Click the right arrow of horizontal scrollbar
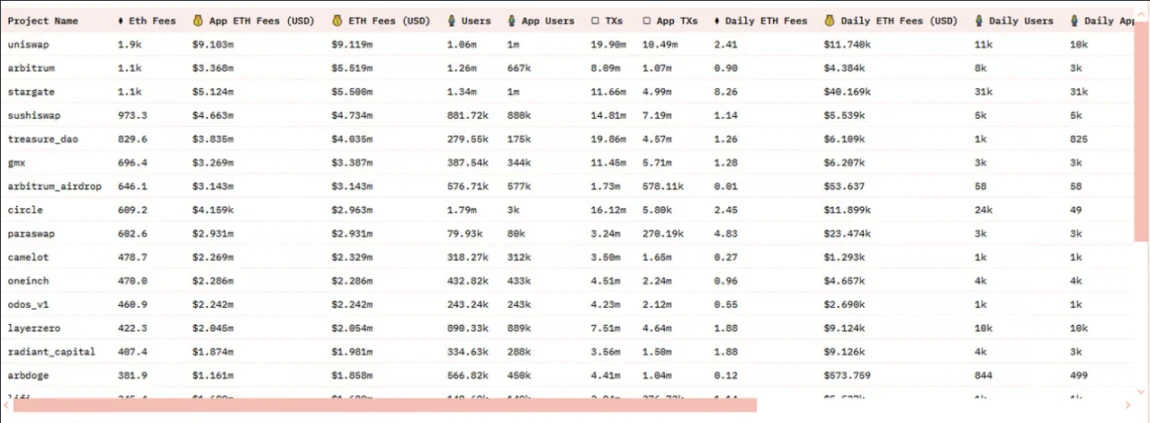This screenshot has height=423, width=1150. tap(1128, 405)
